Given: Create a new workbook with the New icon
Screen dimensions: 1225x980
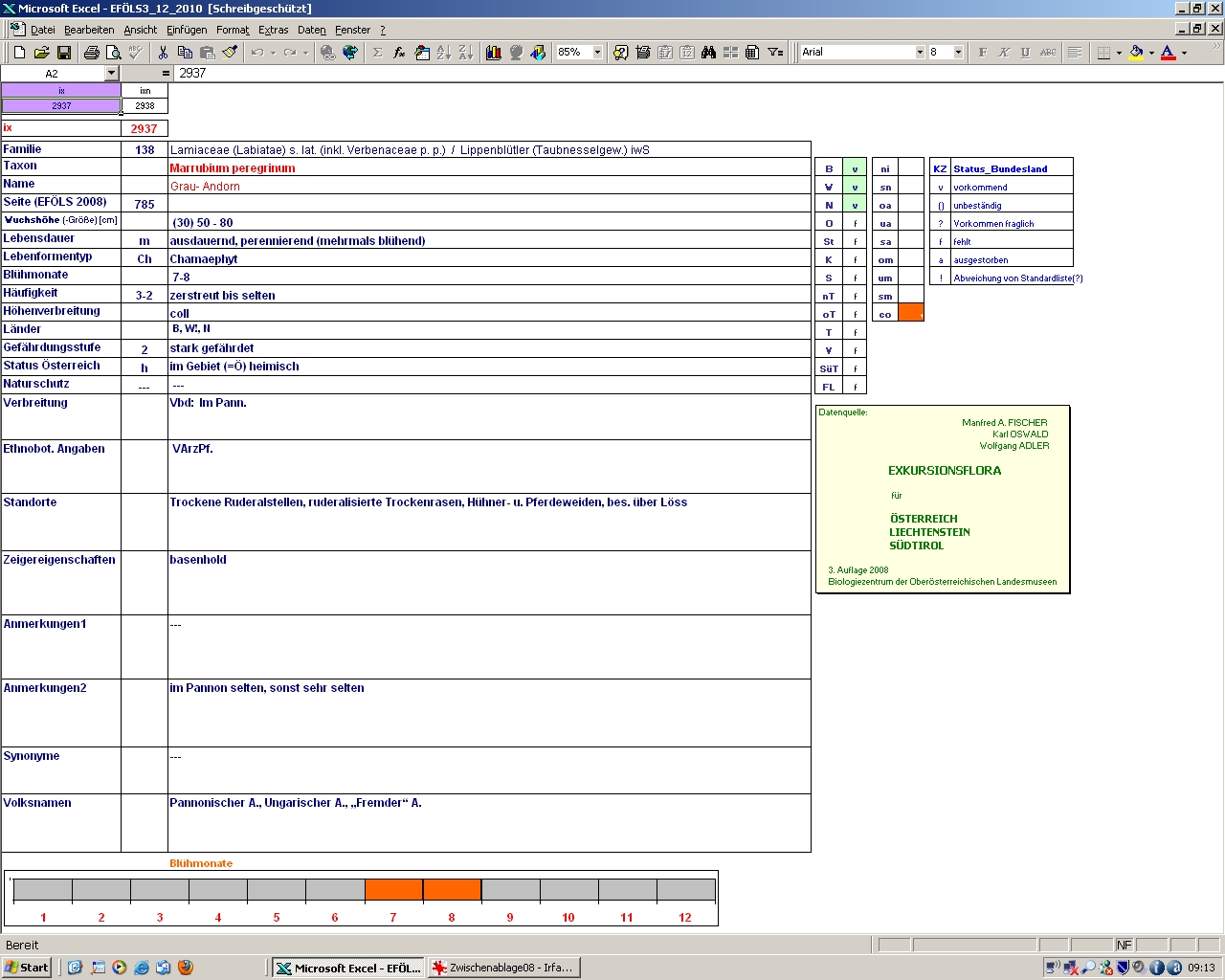Looking at the screenshot, I should (x=19, y=53).
